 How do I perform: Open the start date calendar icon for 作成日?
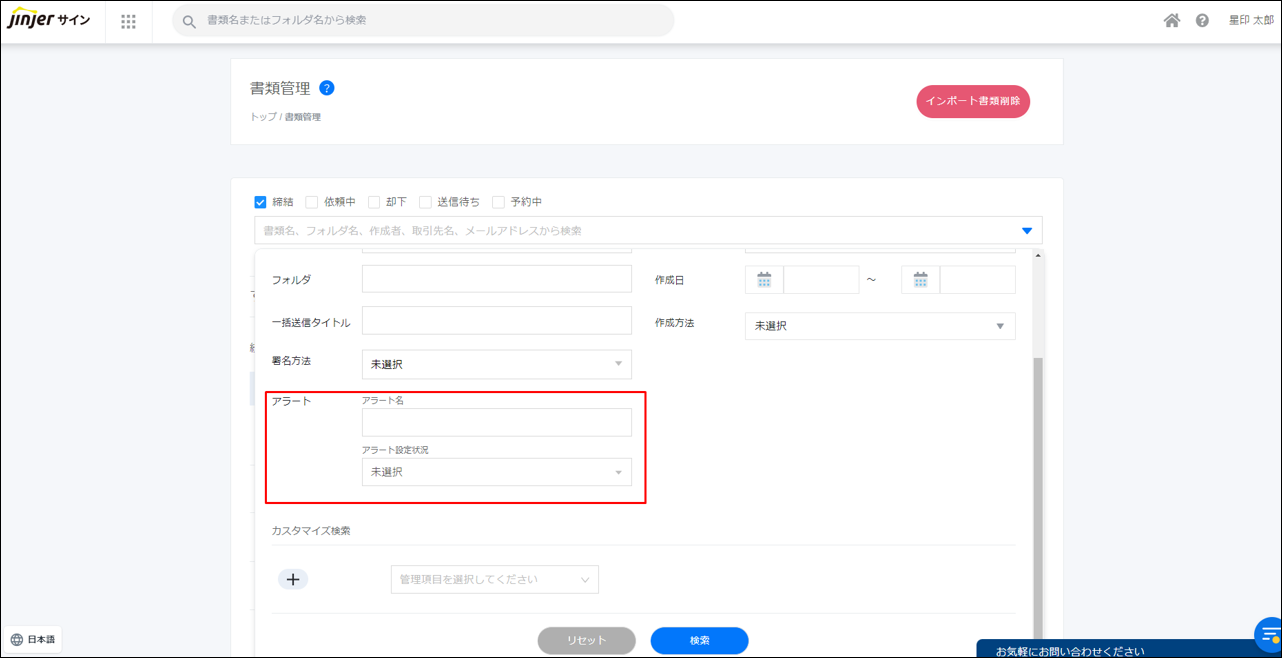pos(764,280)
